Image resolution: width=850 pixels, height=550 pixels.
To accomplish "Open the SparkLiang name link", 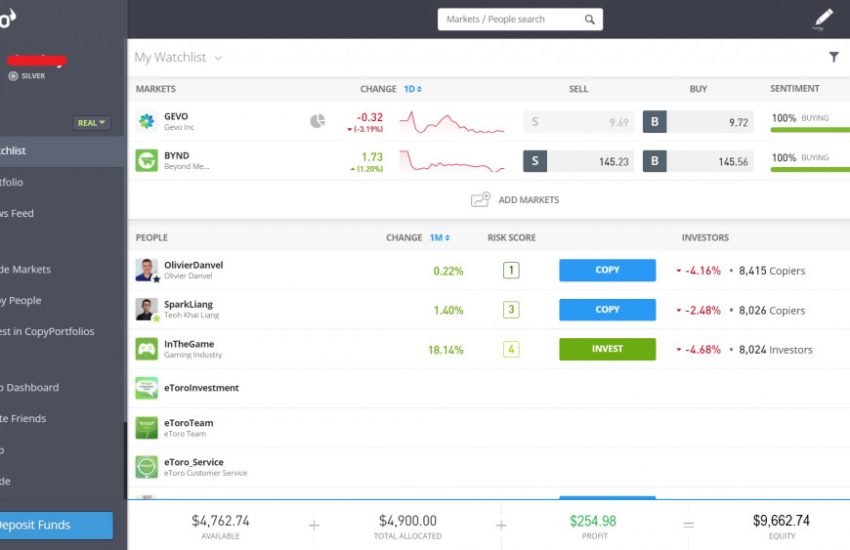I will coord(188,305).
